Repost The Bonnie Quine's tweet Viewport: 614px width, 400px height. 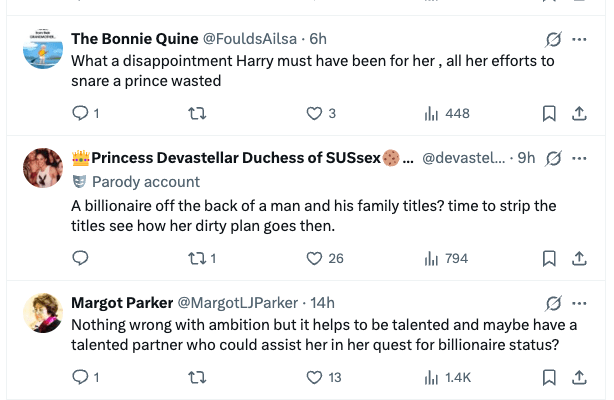pyautogui.click(x=197, y=114)
